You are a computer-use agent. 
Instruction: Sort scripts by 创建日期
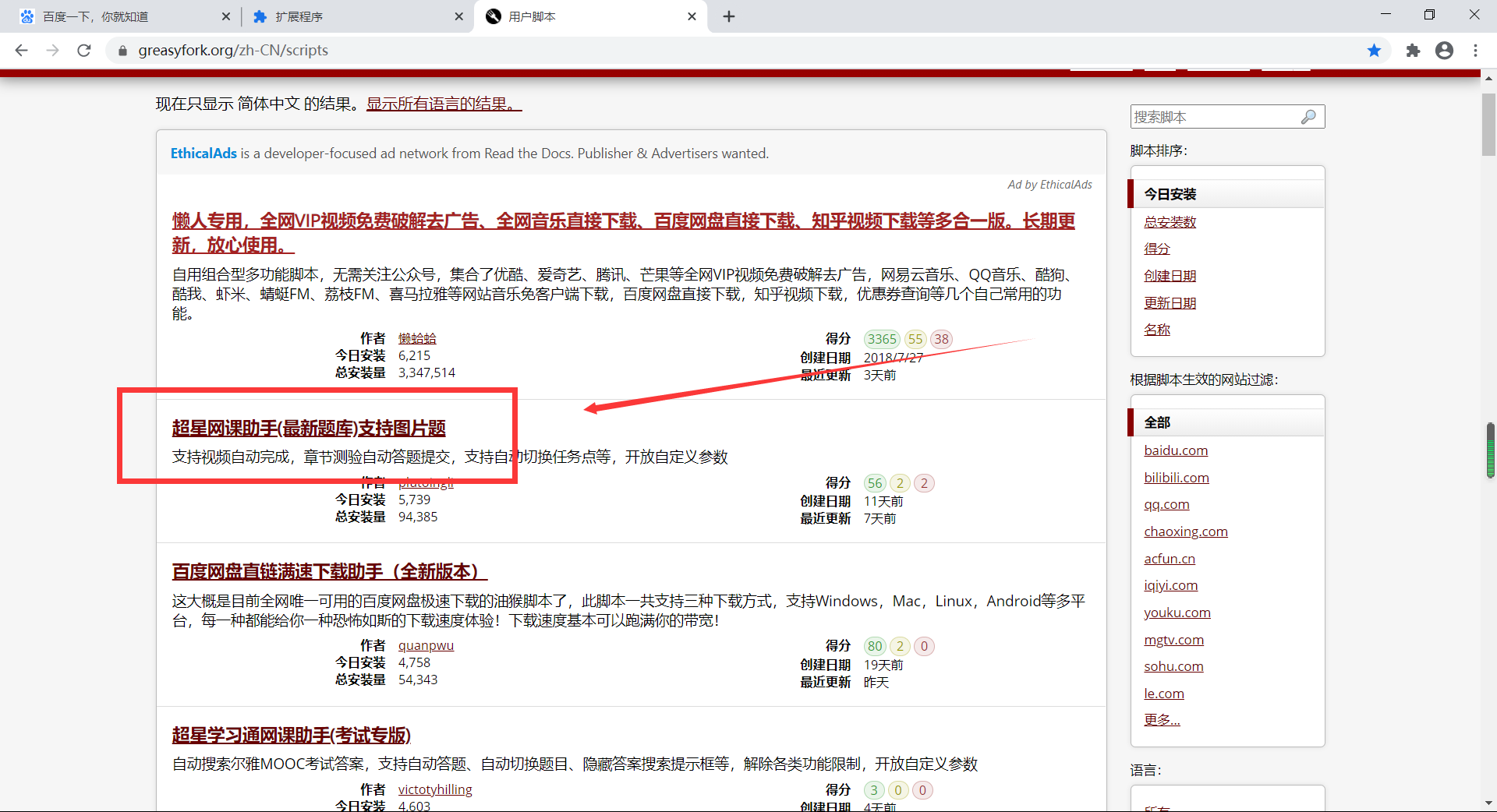click(1170, 276)
